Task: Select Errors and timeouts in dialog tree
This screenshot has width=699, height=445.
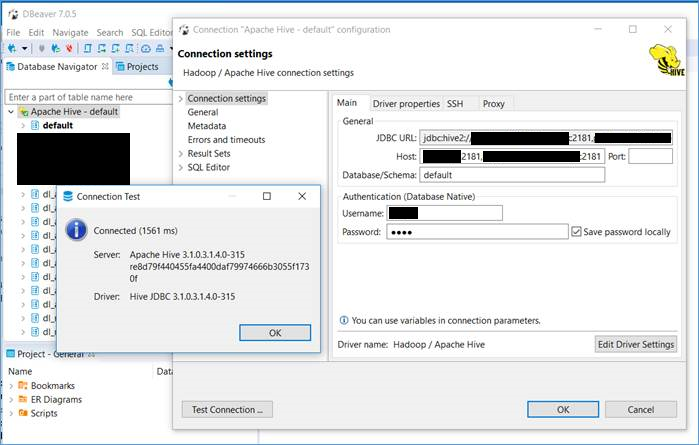Action: (226, 140)
